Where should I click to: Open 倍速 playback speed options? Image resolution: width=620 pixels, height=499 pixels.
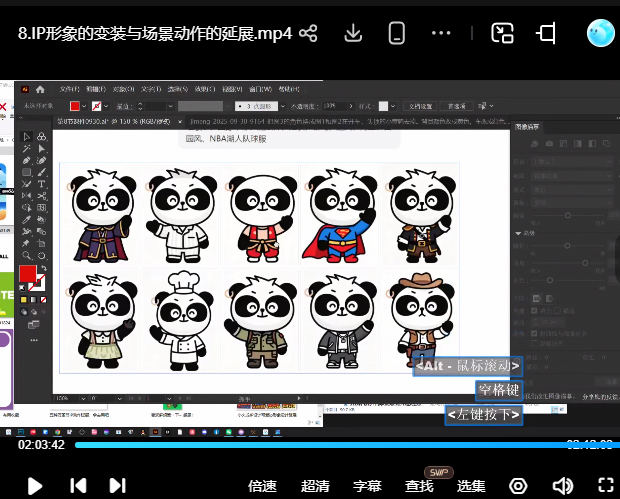(x=262, y=486)
